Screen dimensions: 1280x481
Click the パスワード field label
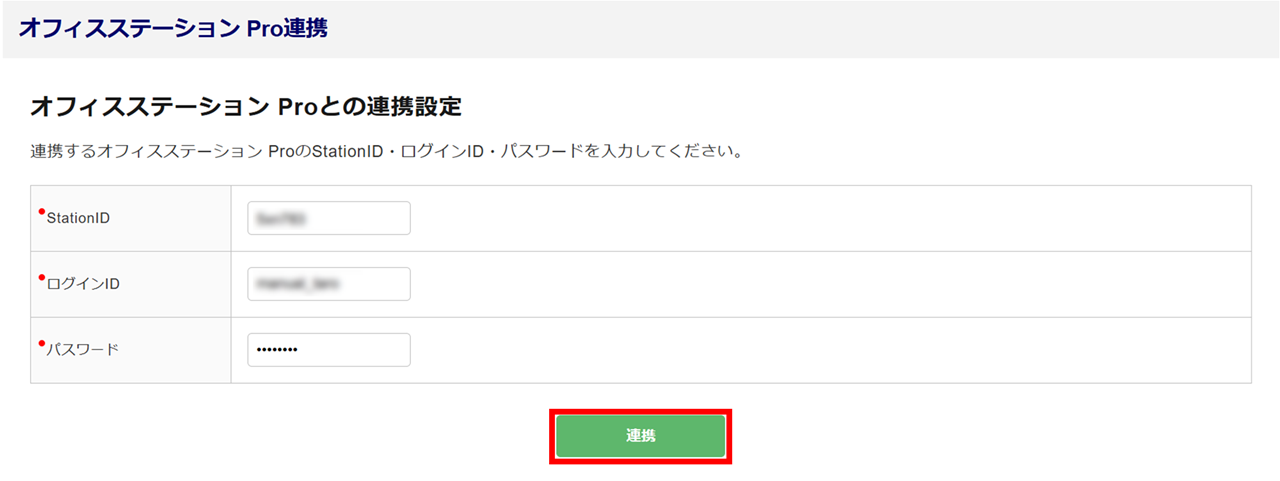pyautogui.click(x=82, y=350)
